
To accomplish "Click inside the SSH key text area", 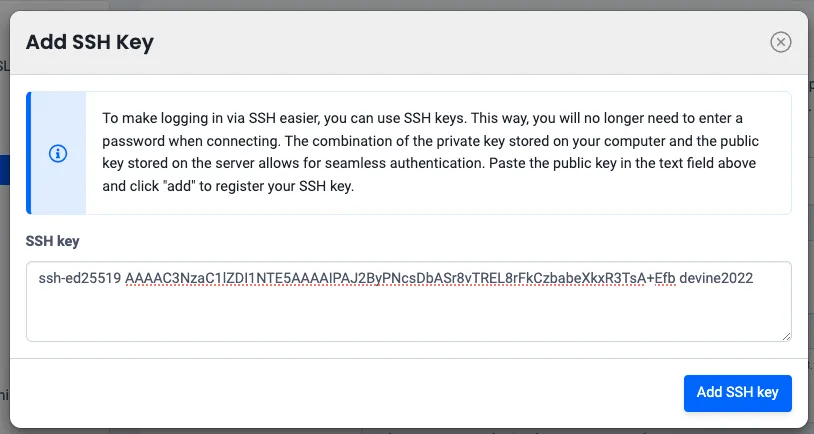I will [408, 302].
